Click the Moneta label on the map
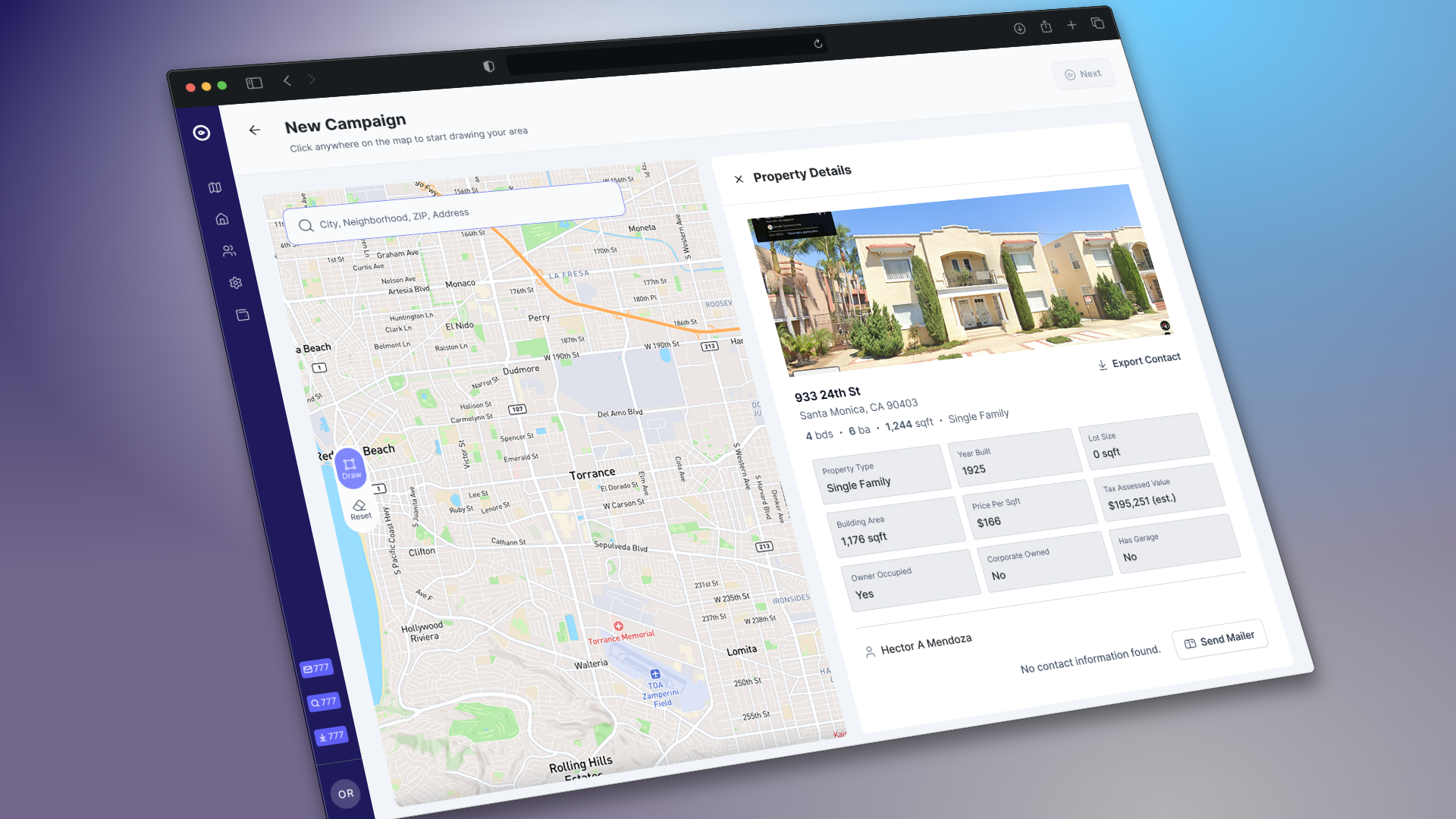1456x819 pixels. (642, 227)
